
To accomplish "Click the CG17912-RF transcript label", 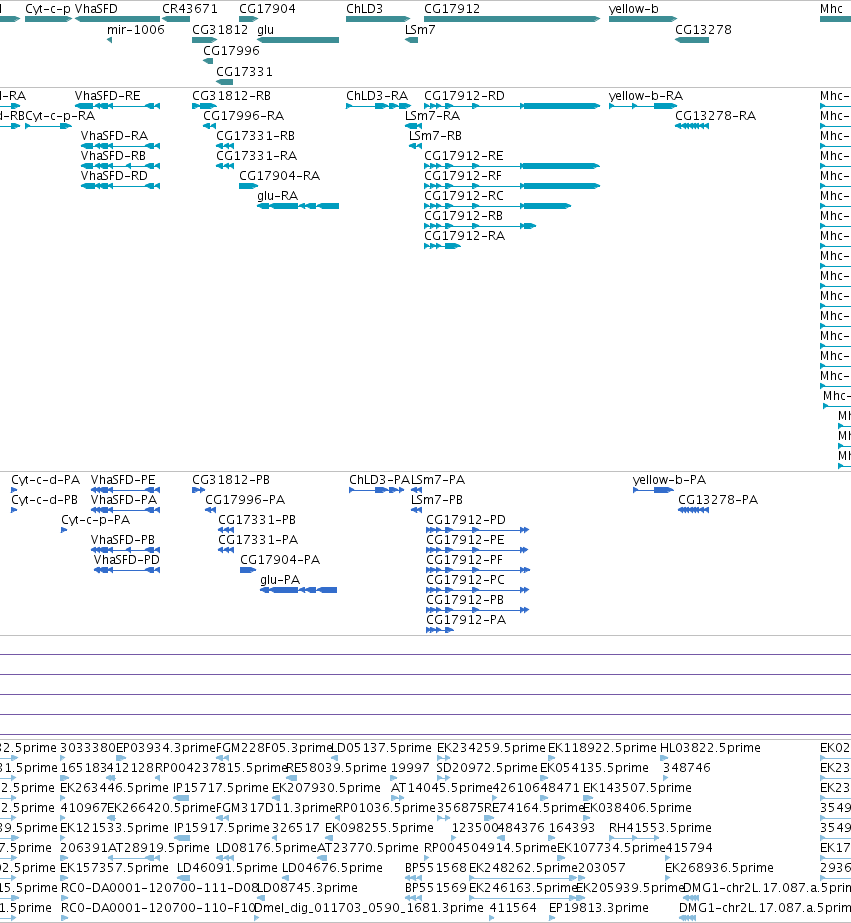I will point(463,176).
